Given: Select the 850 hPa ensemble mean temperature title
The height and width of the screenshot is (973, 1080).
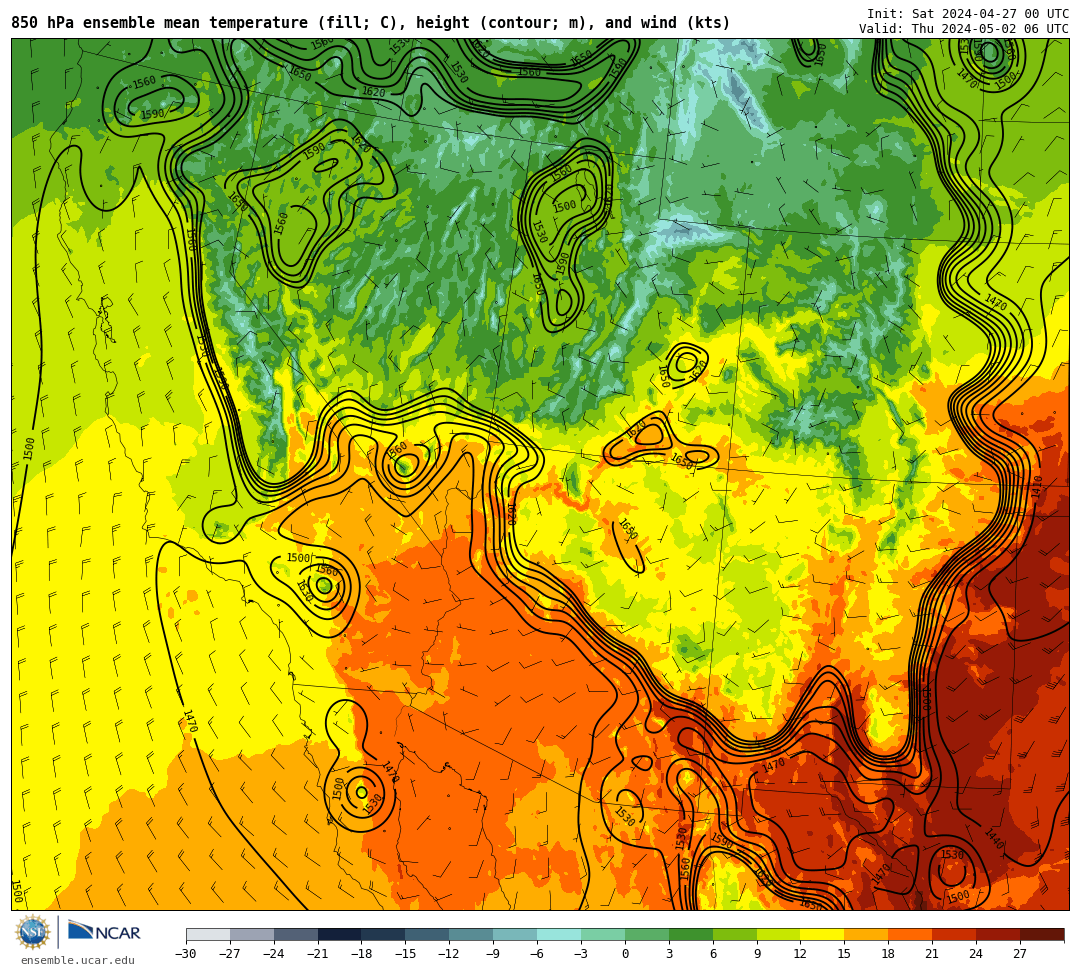Looking at the screenshot, I should (x=371, y=23).
